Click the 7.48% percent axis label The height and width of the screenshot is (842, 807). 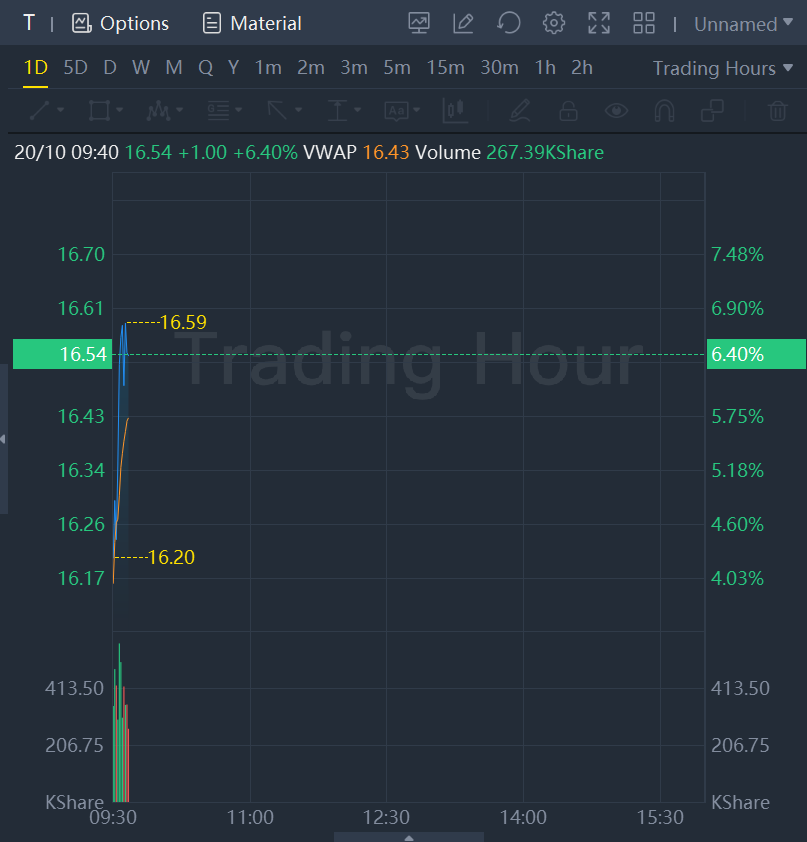click(737, 255)
